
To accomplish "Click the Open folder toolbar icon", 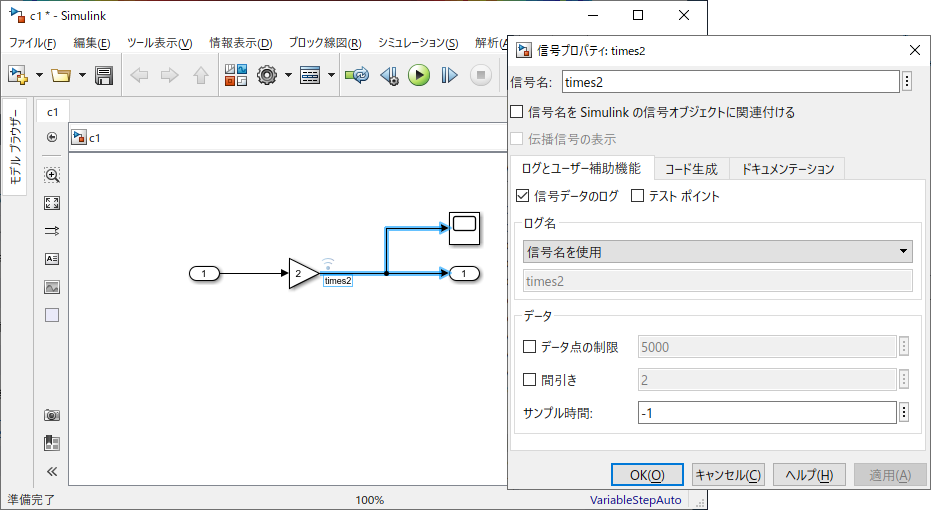I will click(61, 75).
